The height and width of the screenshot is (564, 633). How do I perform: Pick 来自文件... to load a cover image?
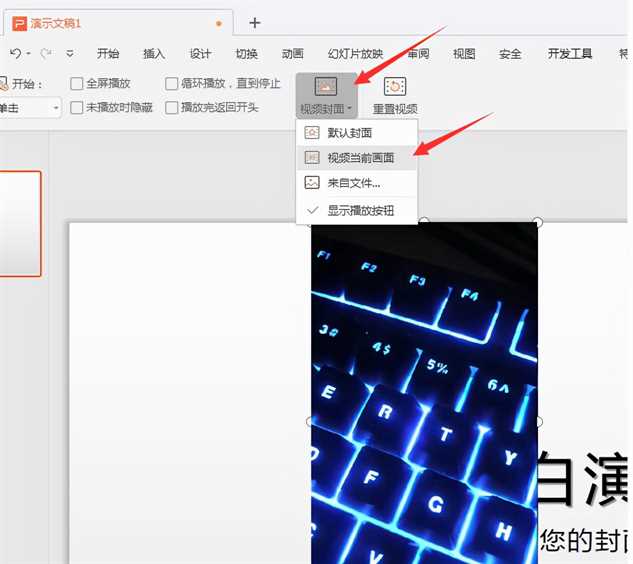tap(353, 183)
